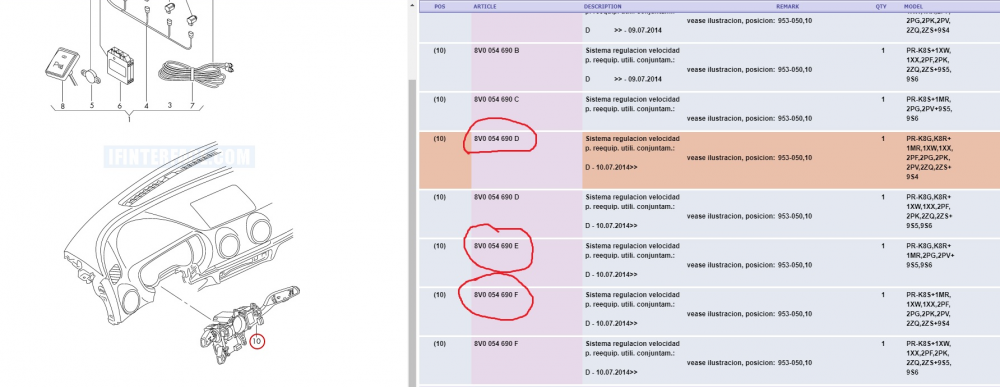The height and width of the screenshot is (387, 1000).
Task: Click the MODEL column header
Action: [x=913, y=6]
